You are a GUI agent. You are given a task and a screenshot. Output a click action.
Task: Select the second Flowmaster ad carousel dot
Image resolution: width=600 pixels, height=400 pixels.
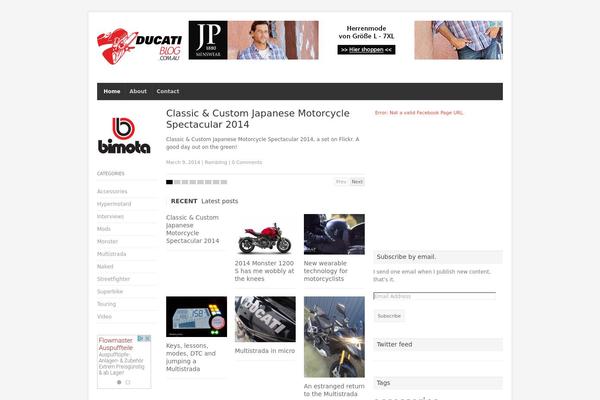pos(128,382)
